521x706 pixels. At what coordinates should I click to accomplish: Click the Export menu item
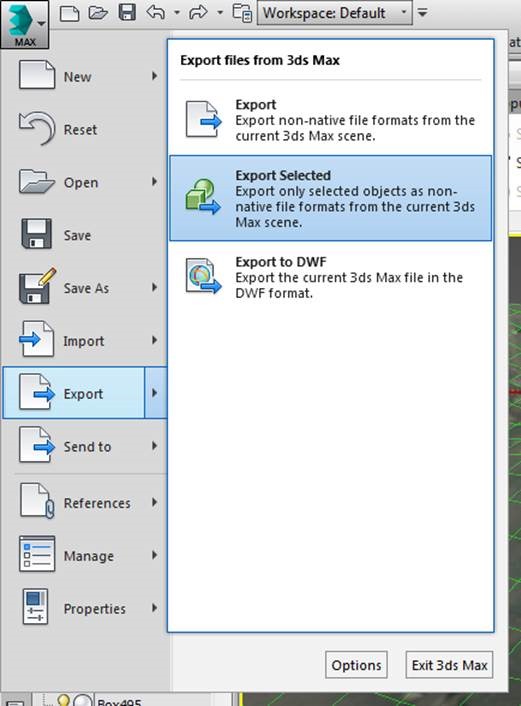pyautogui.click(x=74, y=393)
